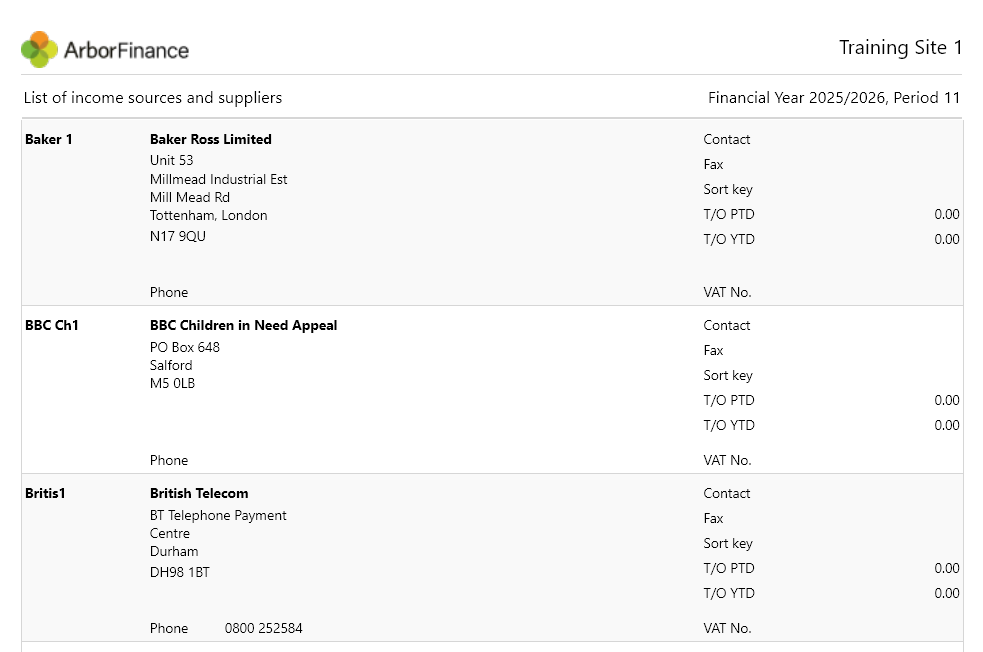Click British Telecom T/O YTD value 0.00

(947, 593)
